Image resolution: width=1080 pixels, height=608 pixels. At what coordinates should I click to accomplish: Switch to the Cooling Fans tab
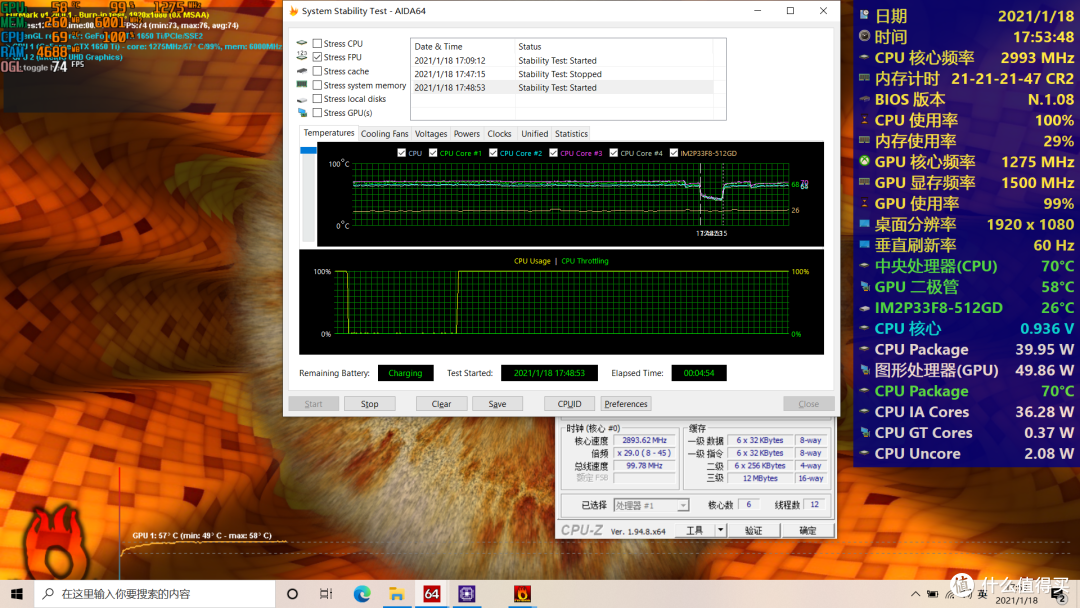[x=384, y=134]
